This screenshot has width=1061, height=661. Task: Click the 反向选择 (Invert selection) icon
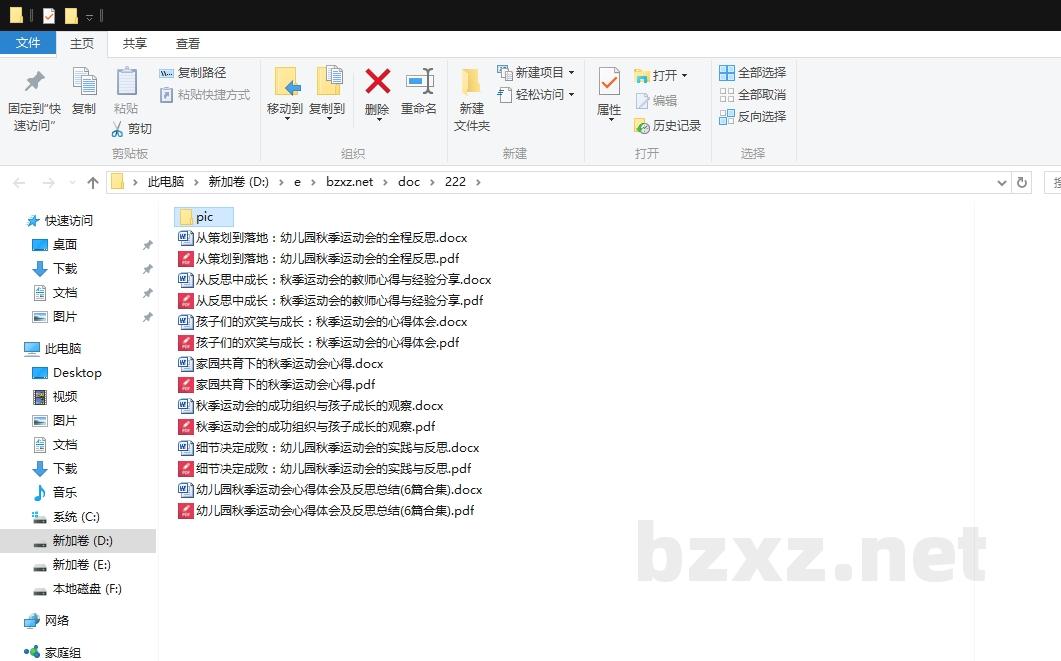727,118
